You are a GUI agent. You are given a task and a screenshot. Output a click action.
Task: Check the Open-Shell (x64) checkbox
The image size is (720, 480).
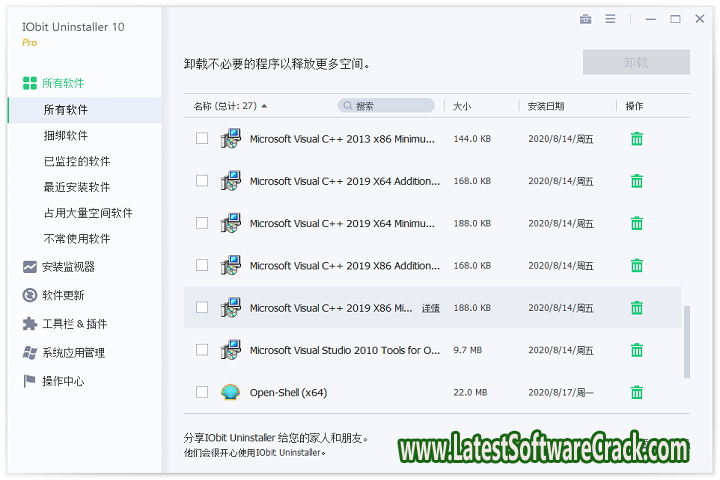coord(202,392)
